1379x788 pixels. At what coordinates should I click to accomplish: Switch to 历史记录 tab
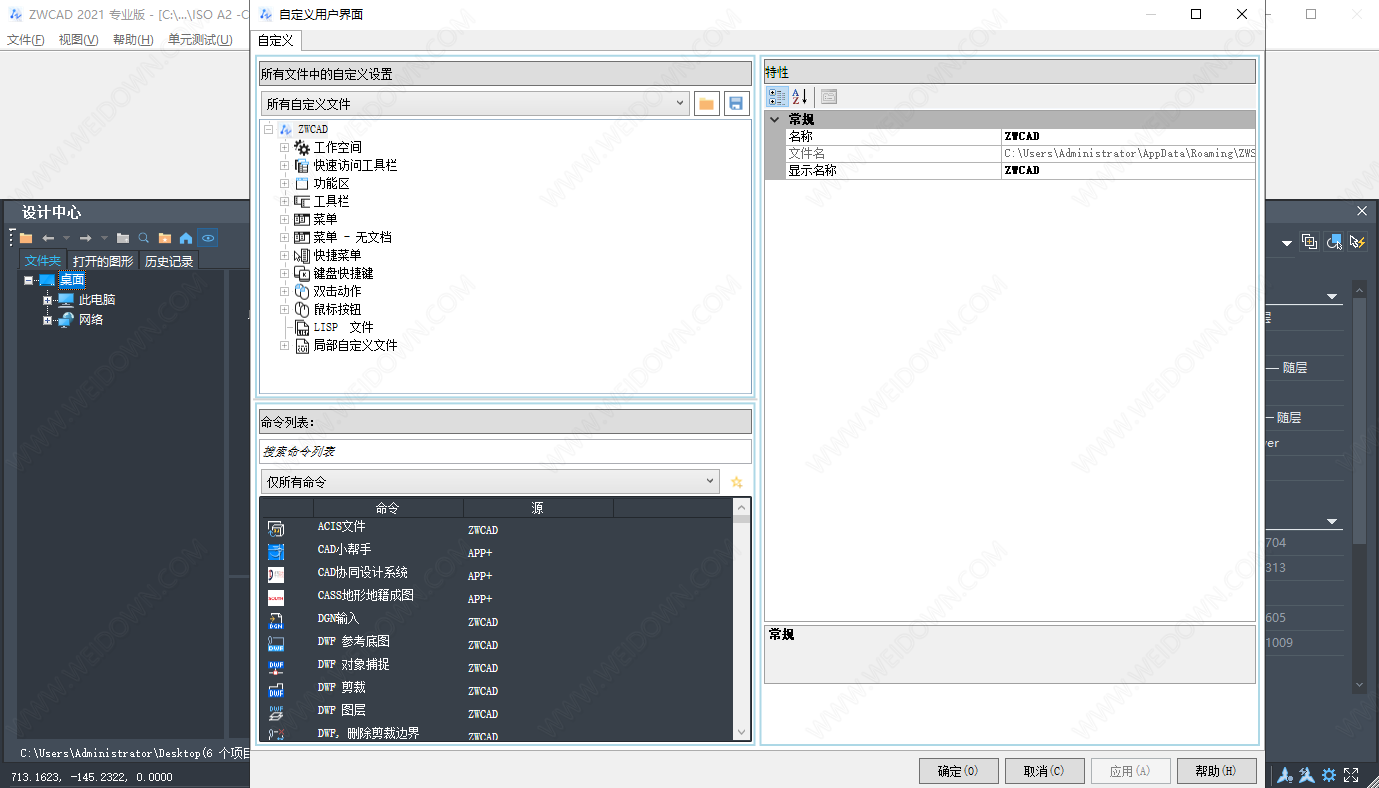coord(169,261)
